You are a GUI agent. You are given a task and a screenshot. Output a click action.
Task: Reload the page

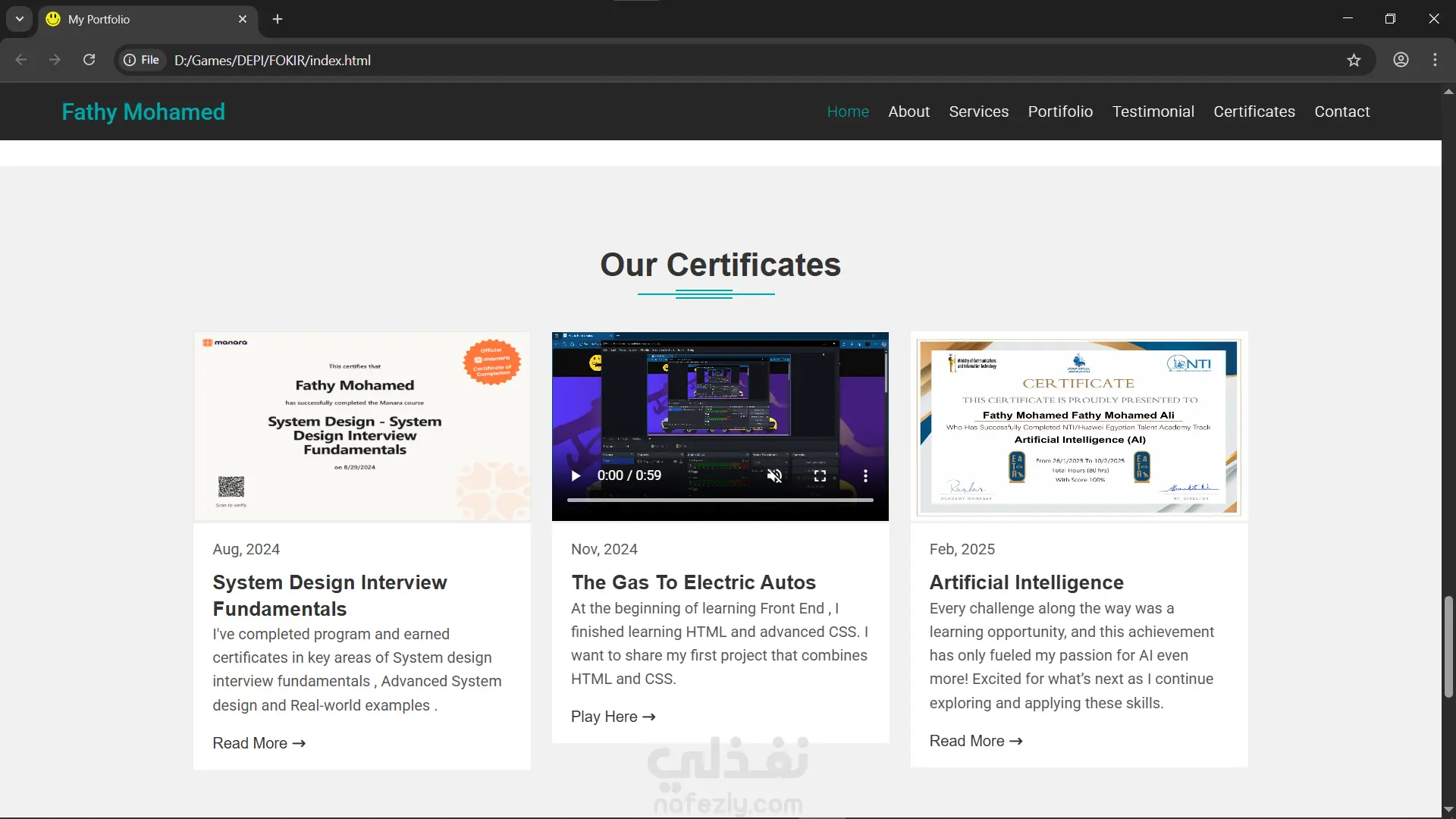point(89,60)
